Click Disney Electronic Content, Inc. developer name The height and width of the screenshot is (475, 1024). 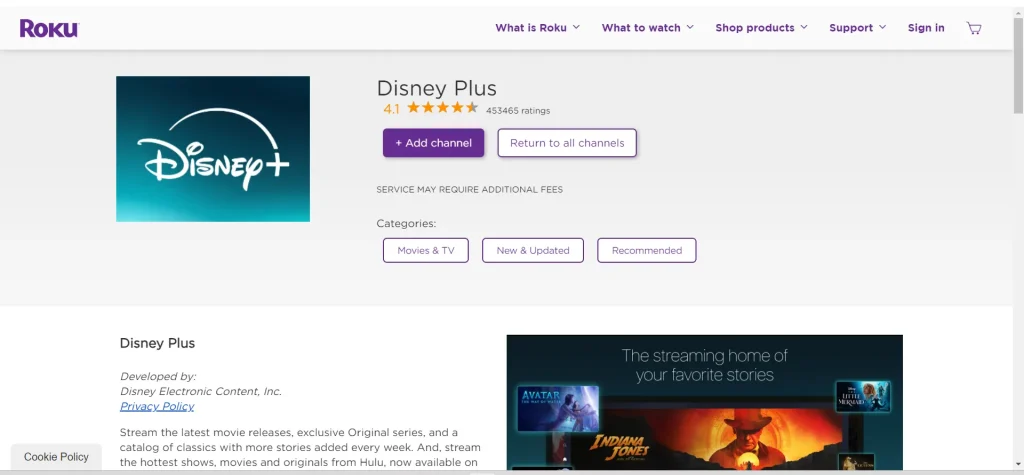tap(200, 391)
